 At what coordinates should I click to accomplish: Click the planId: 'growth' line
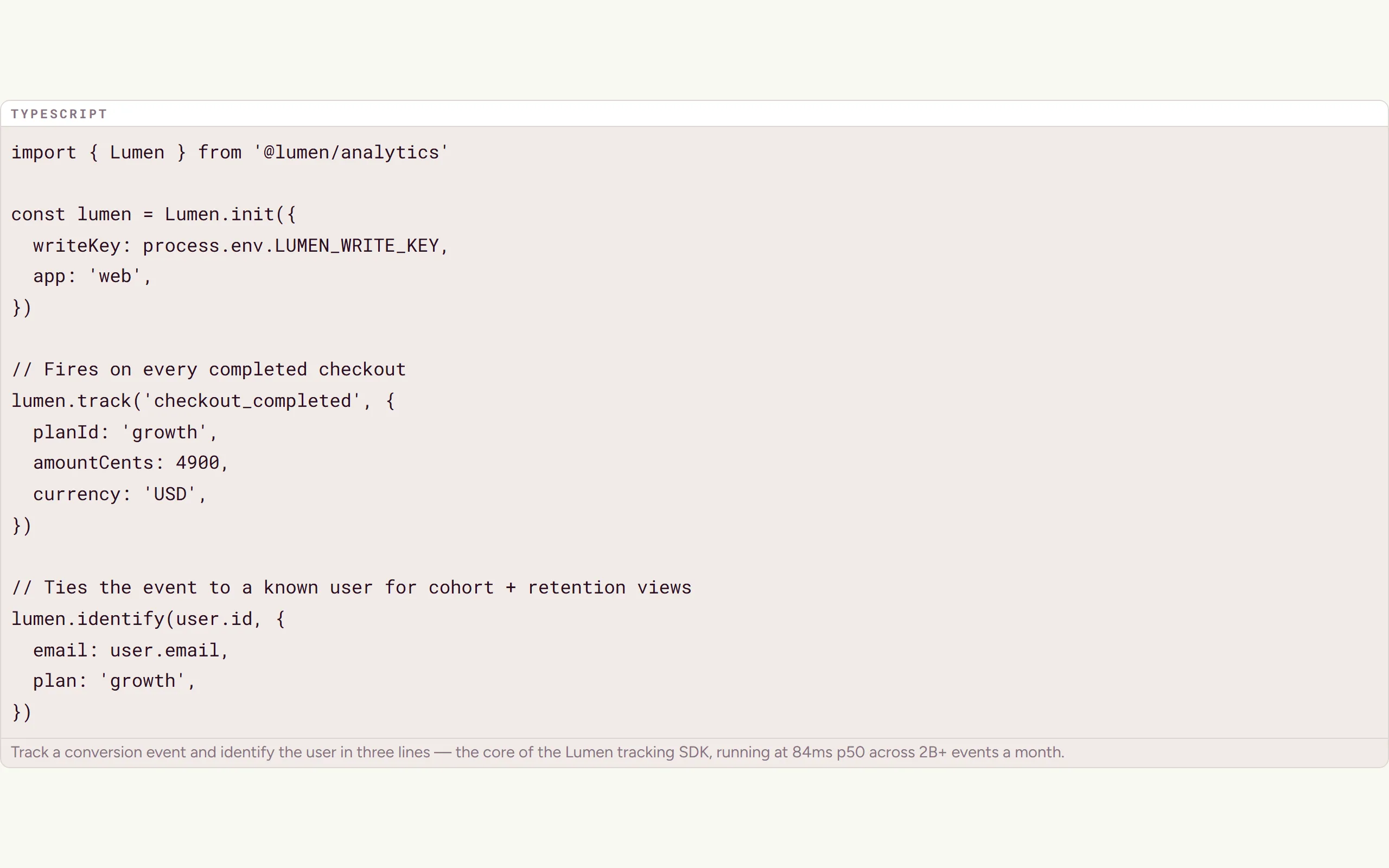coord(125,432)
